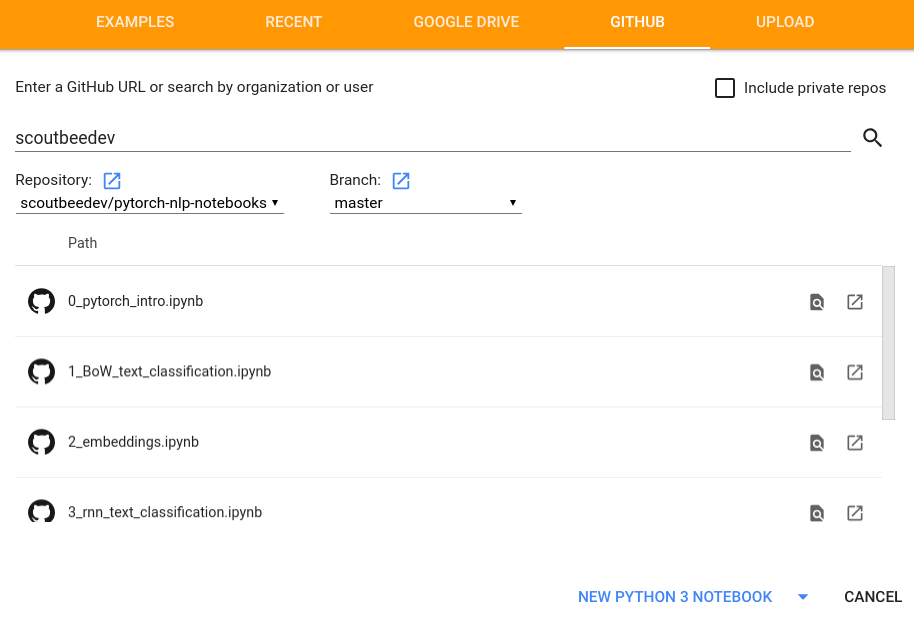Switch to the Examples tab
Image resolution: width=914 pixels, height=617 pixels.
click(x=135, y=22)
